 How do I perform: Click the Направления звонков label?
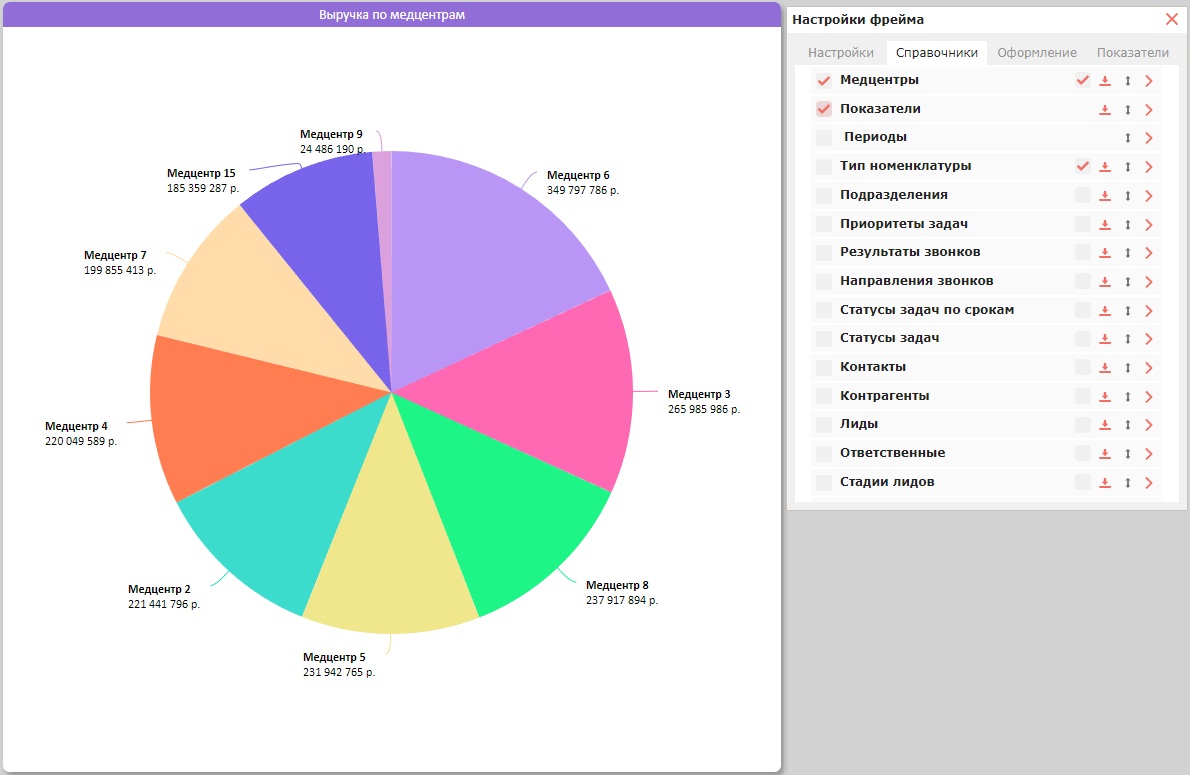(916, 281)
